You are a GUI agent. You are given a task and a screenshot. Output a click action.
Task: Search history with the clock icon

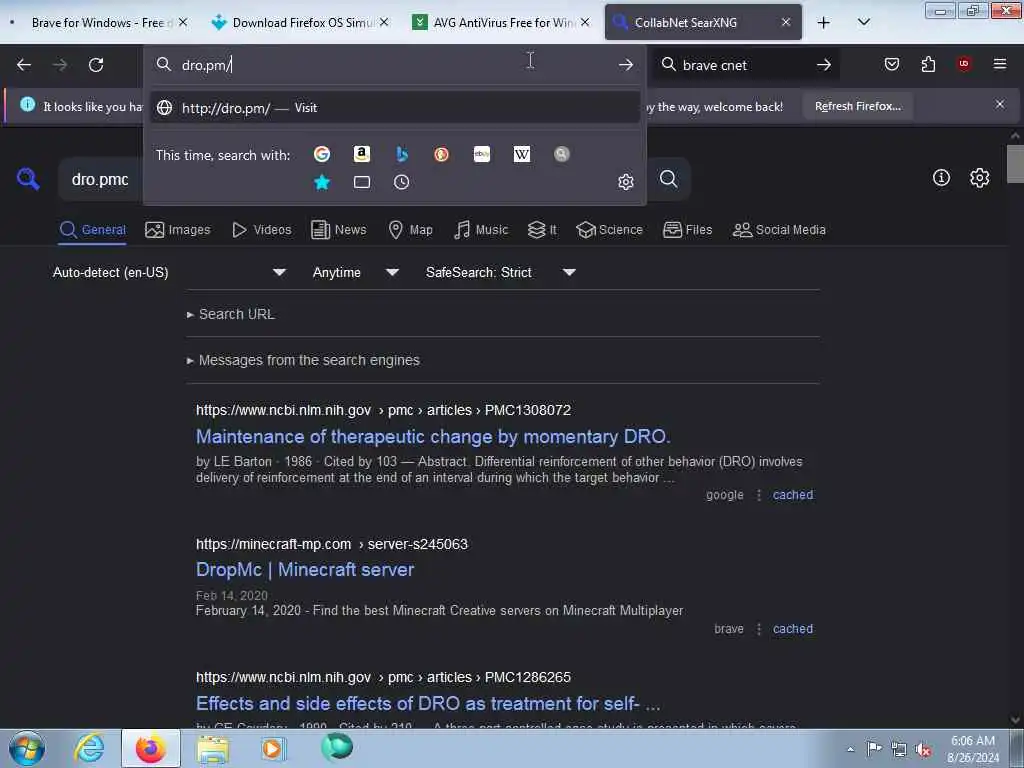pos(402,182)
